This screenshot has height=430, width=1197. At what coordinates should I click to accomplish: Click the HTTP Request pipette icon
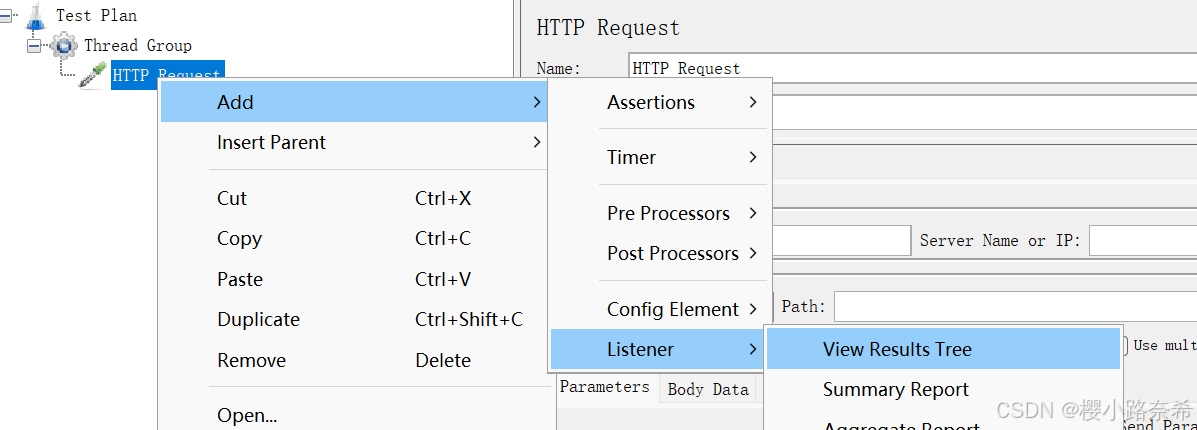(x=93, y=74)
